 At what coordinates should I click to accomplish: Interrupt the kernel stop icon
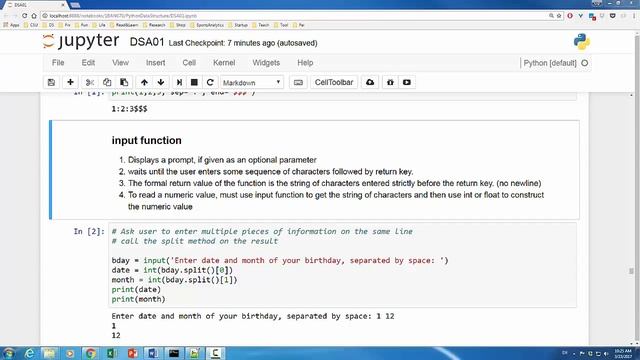coord(194,82)
